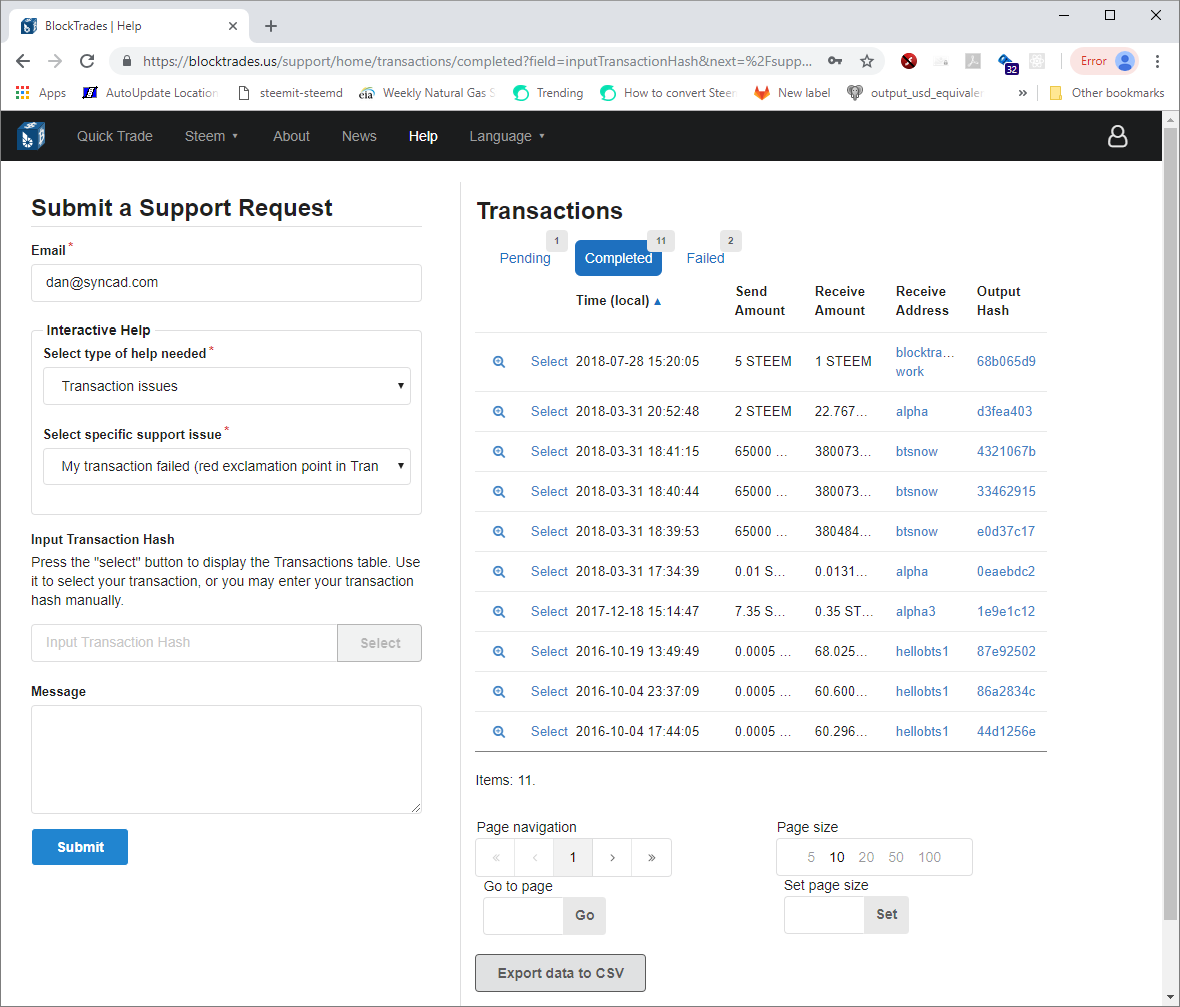Viewport: 1180px width, 1007px height.
Task: Open the specific support issue dropdown
Action: pos(227,467)
